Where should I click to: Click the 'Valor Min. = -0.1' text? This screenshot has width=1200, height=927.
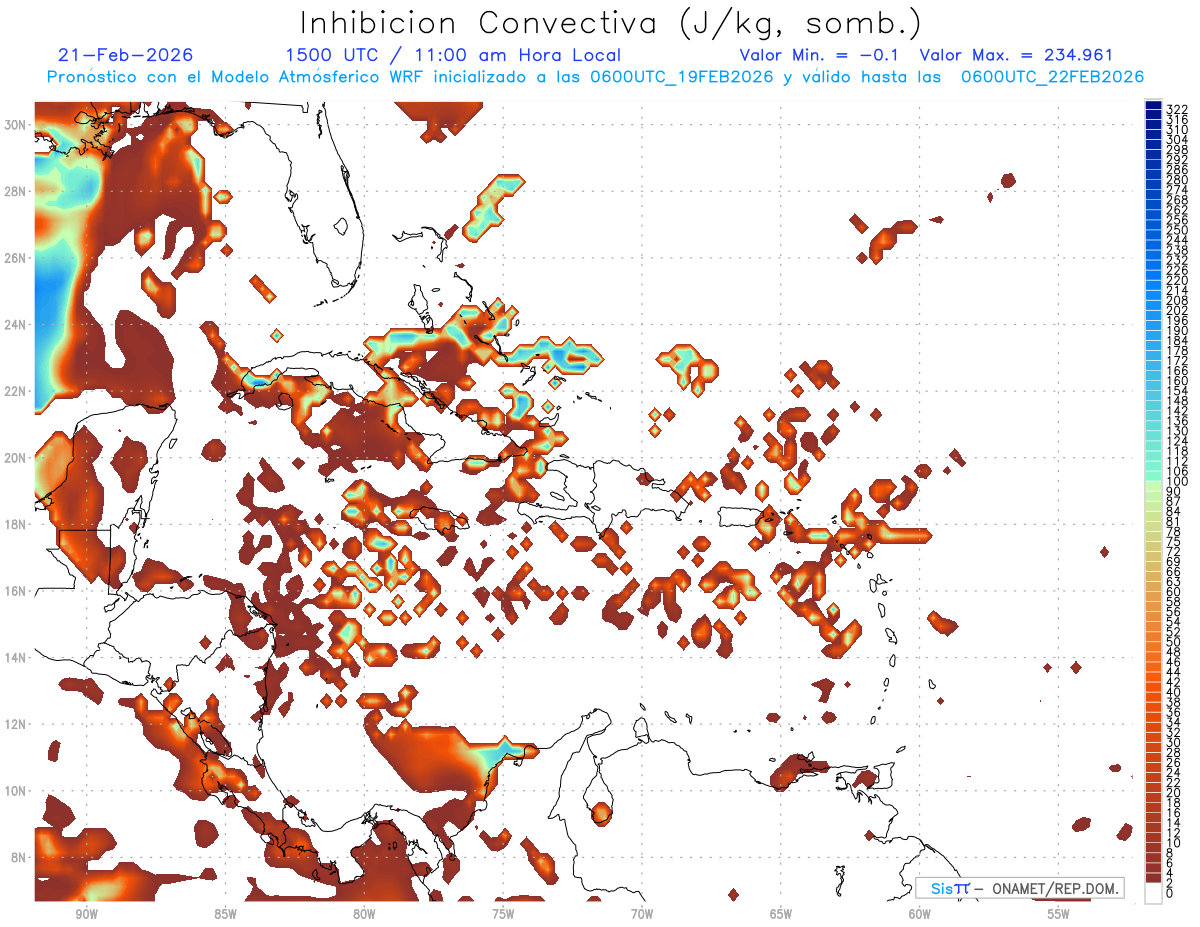(819, 55)
